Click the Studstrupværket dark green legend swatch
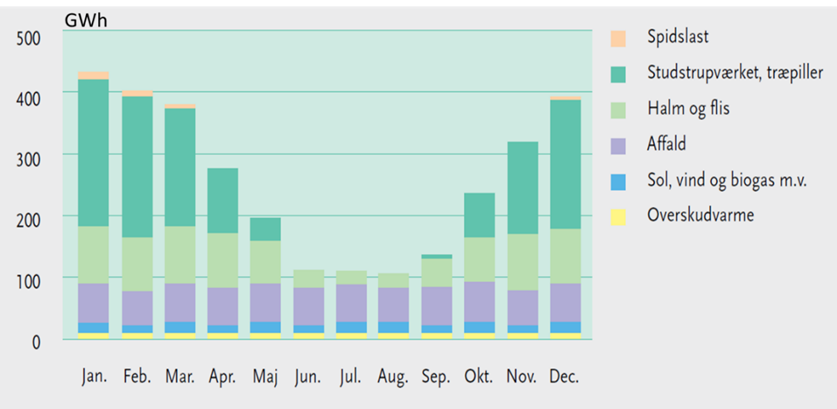This screenshot has height=409, width=837. coord(618,74)
